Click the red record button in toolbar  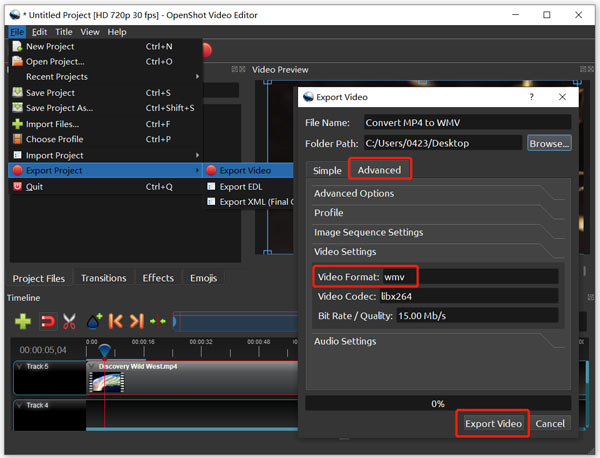click(207, 50)
